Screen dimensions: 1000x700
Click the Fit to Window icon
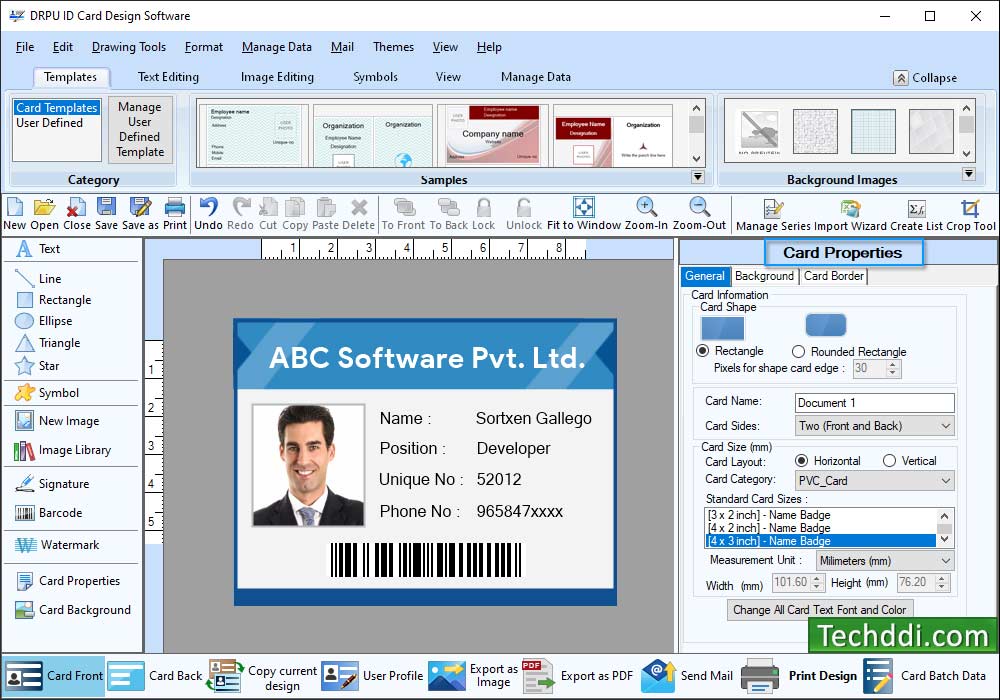tap(584, 207)
